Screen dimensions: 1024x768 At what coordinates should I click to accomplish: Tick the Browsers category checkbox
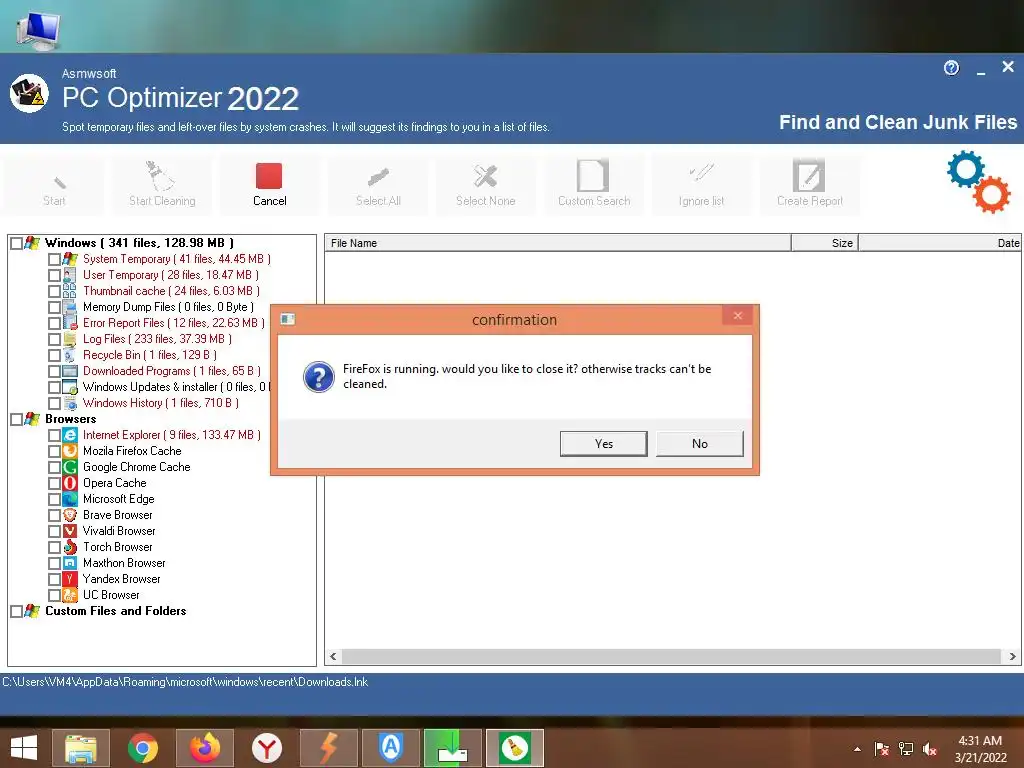point(16,419)
